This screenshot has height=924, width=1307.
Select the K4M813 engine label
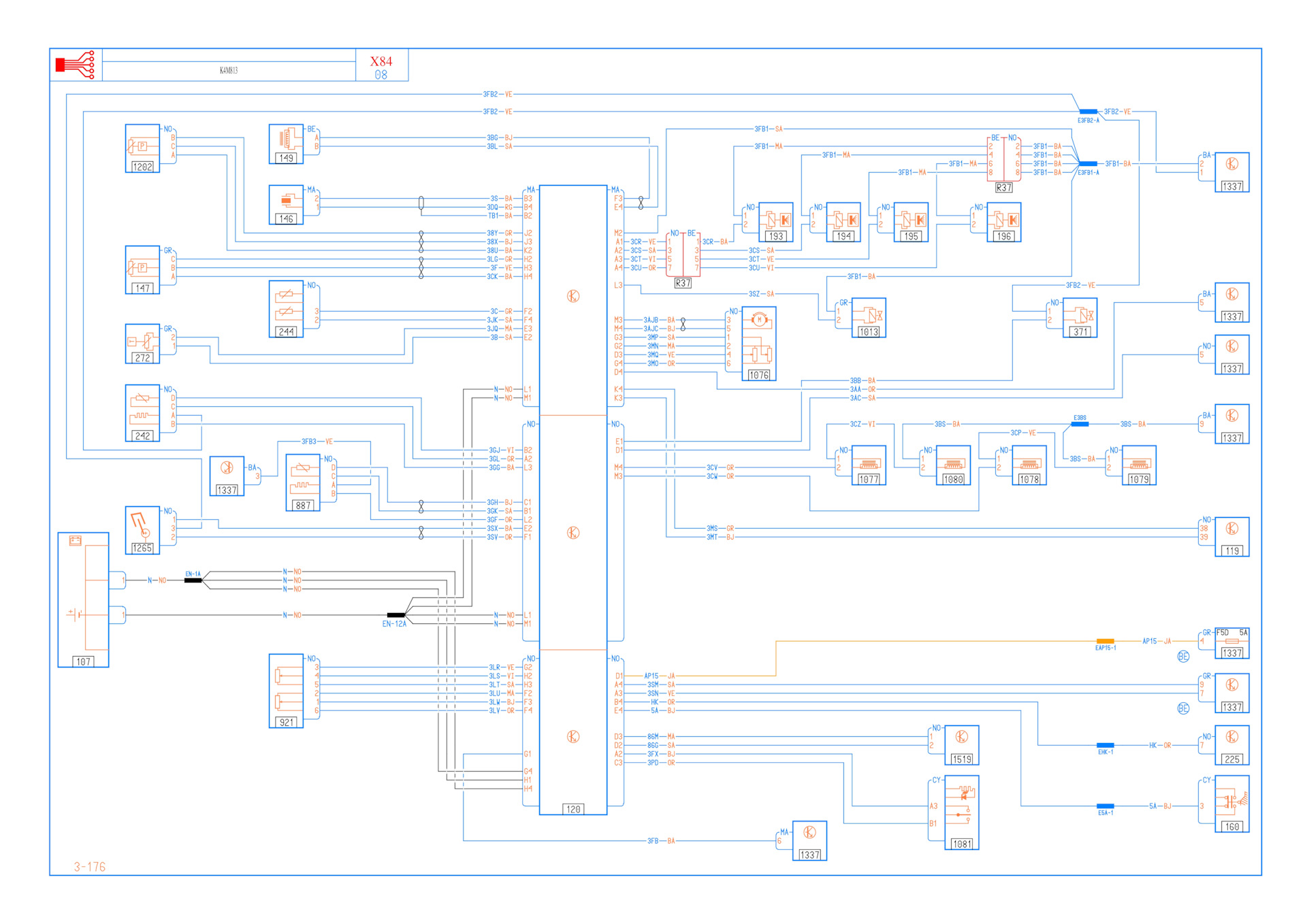click(x=229, y=71)
